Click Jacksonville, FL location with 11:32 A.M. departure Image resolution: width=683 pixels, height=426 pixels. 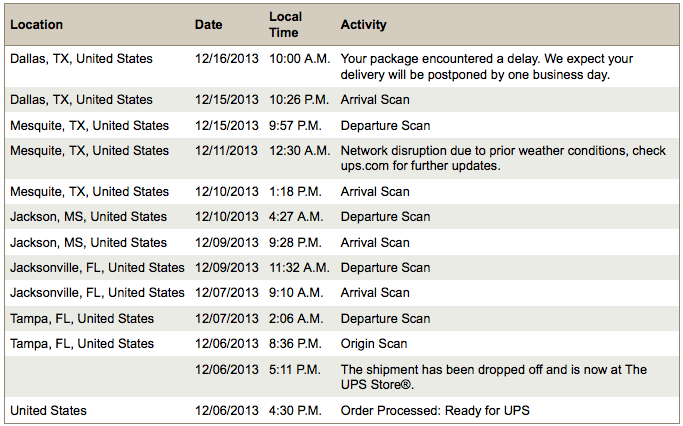pos(97,267)
